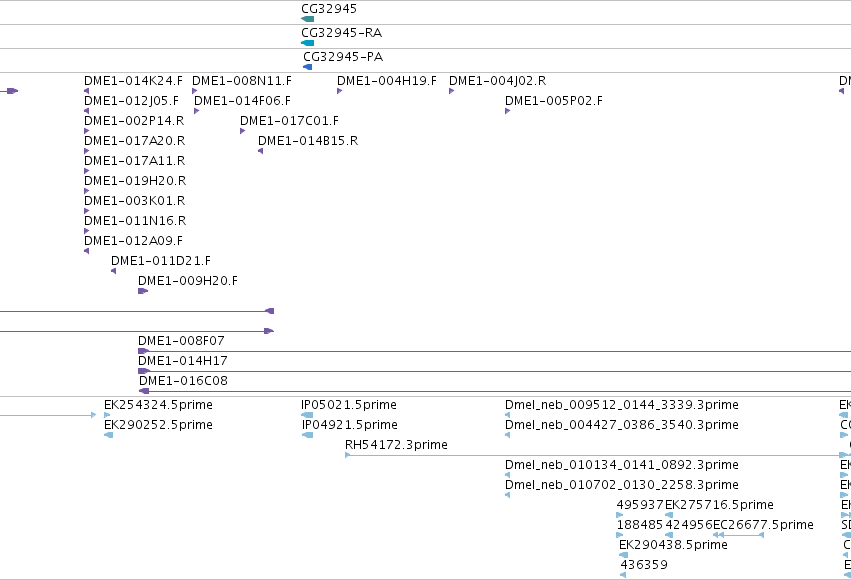851x580 pixels.
Task: Click the 188485 feature label
Action: [x=640, y=525]
